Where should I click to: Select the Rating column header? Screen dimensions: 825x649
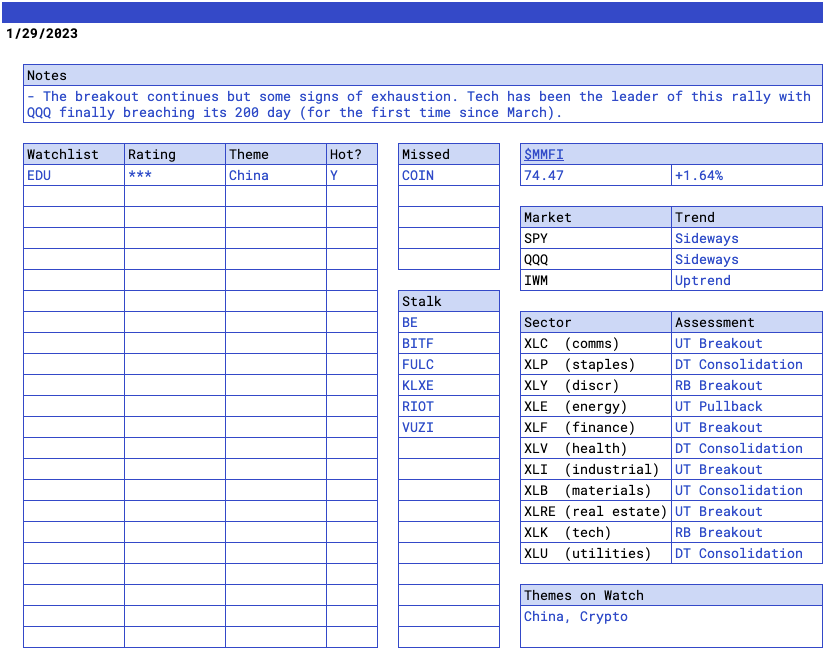[175, 154]
